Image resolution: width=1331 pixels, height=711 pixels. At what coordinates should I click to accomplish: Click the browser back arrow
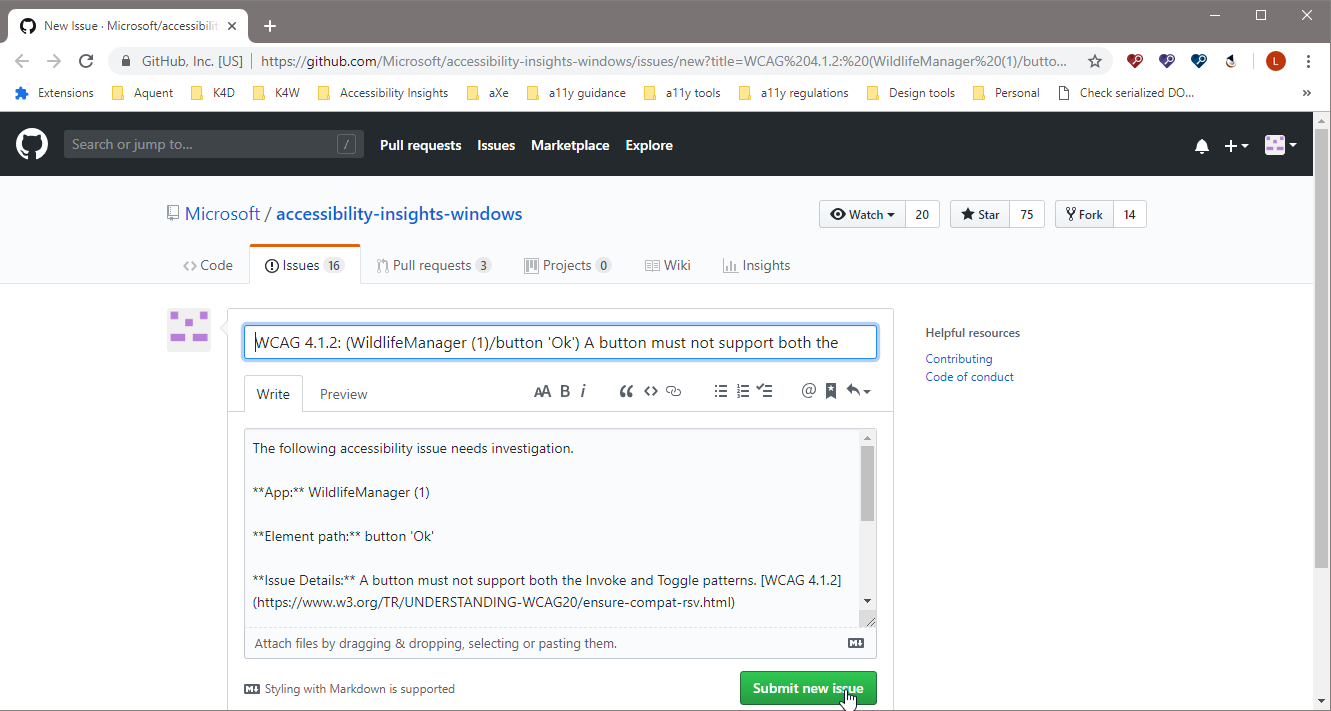pyautogui.click(x=22, y=61)
